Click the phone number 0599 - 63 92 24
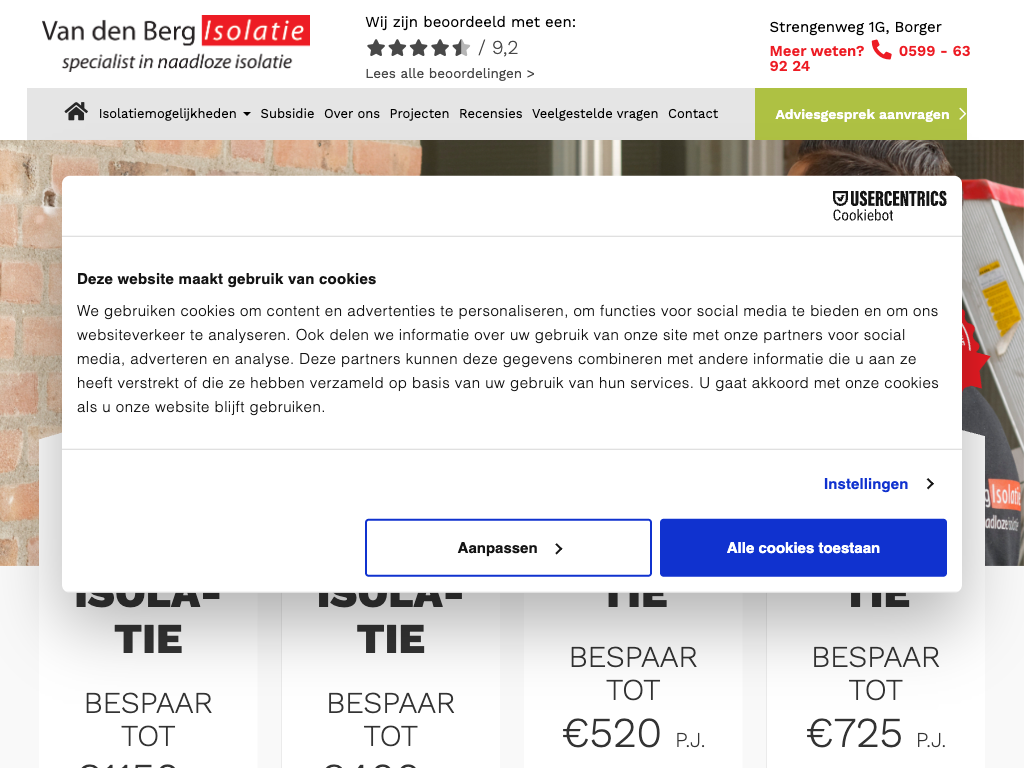This screenshot has width=1024, height=768. (869, 58)
